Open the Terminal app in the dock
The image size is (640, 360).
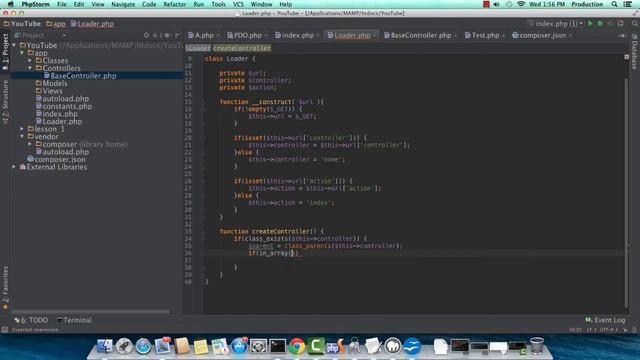[278, 346]
